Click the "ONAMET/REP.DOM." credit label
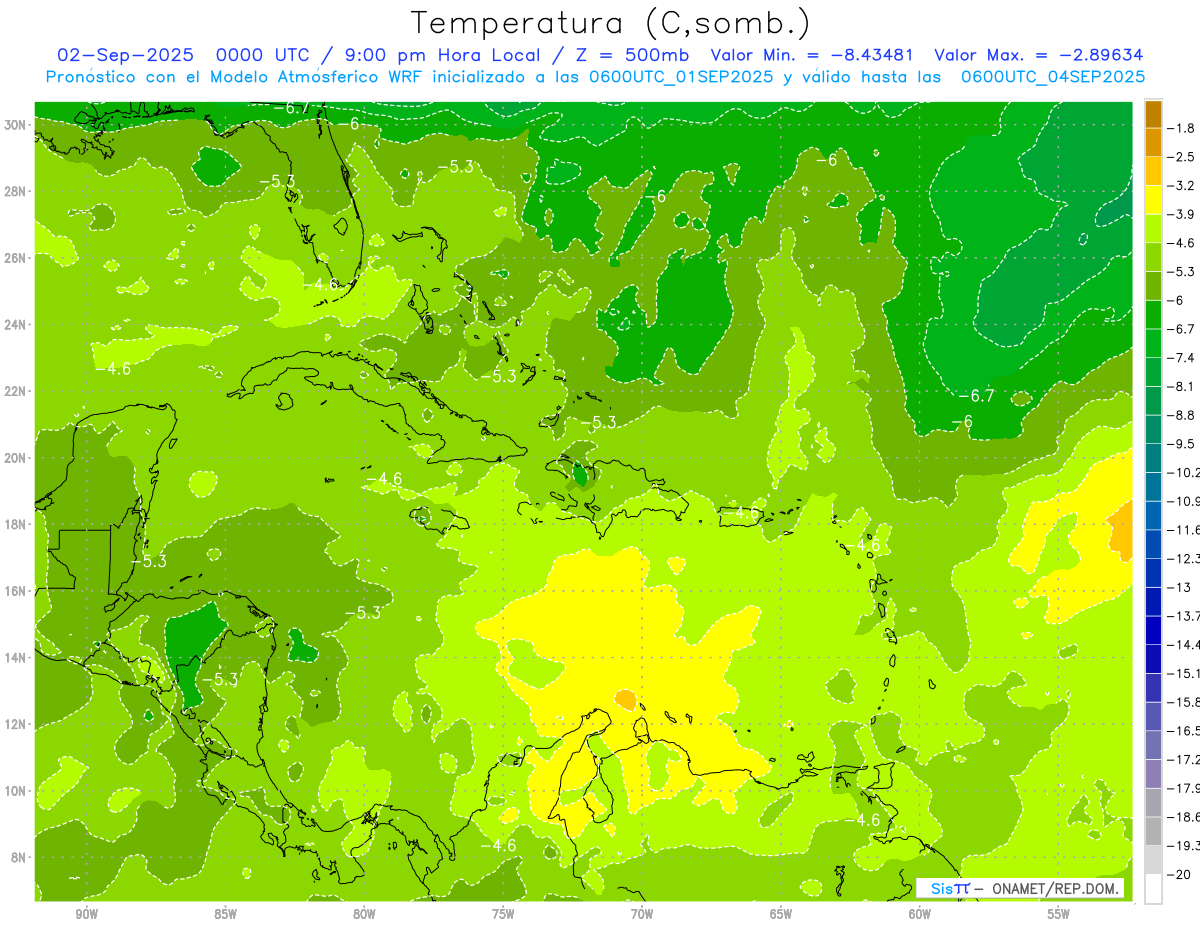Screen dimensions: 1200x927 tap(1056, 889)
